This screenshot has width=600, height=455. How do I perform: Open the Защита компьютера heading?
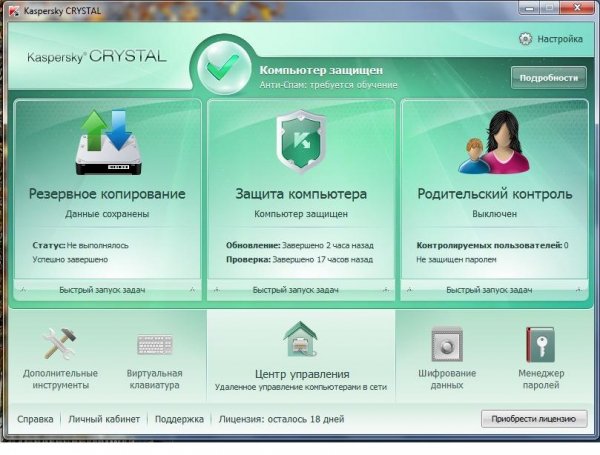click(301, 194)
